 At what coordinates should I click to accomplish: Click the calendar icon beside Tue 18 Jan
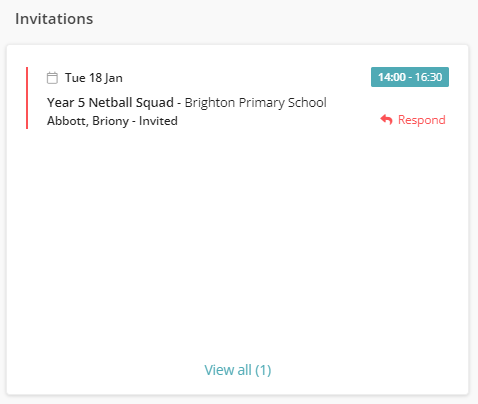[x=52, y=78]
